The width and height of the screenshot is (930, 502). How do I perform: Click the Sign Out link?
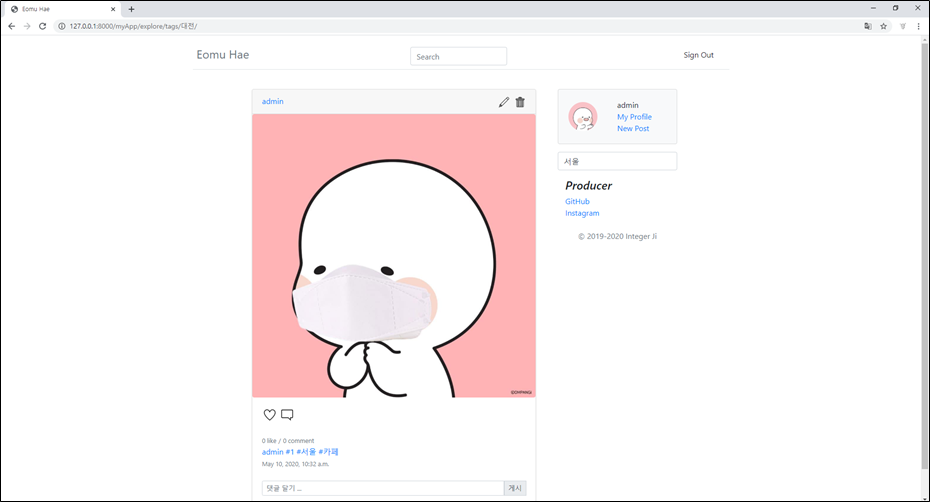pos(698,55)
